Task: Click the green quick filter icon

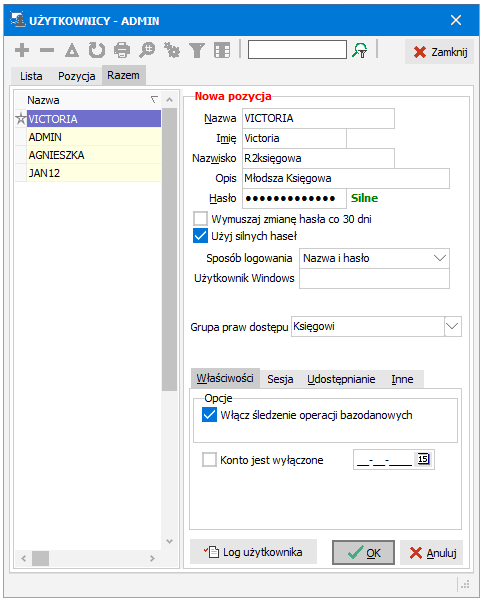Action: (x=360, y=50)
